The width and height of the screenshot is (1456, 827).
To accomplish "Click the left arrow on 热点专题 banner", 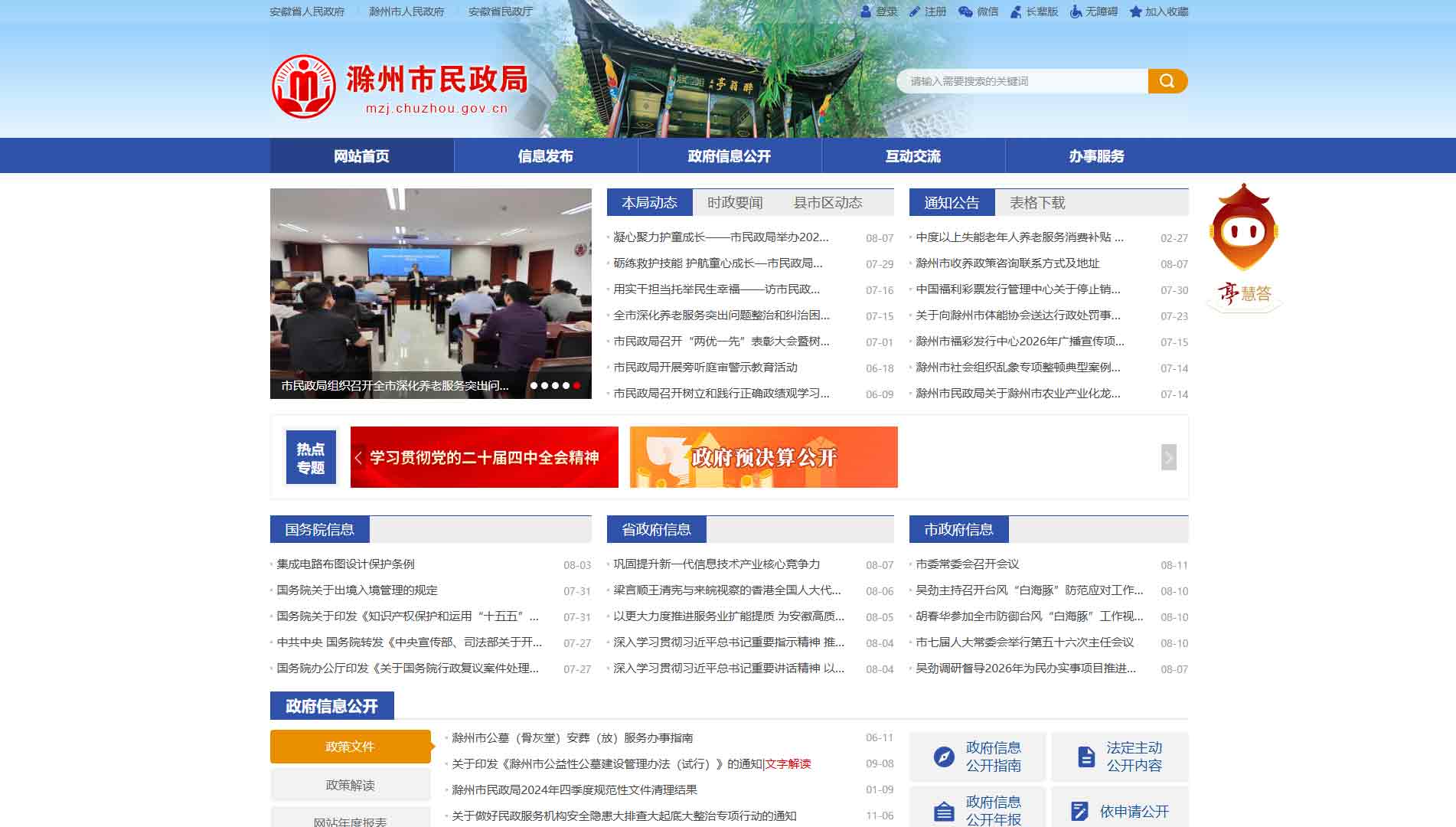I will [358, 458].
